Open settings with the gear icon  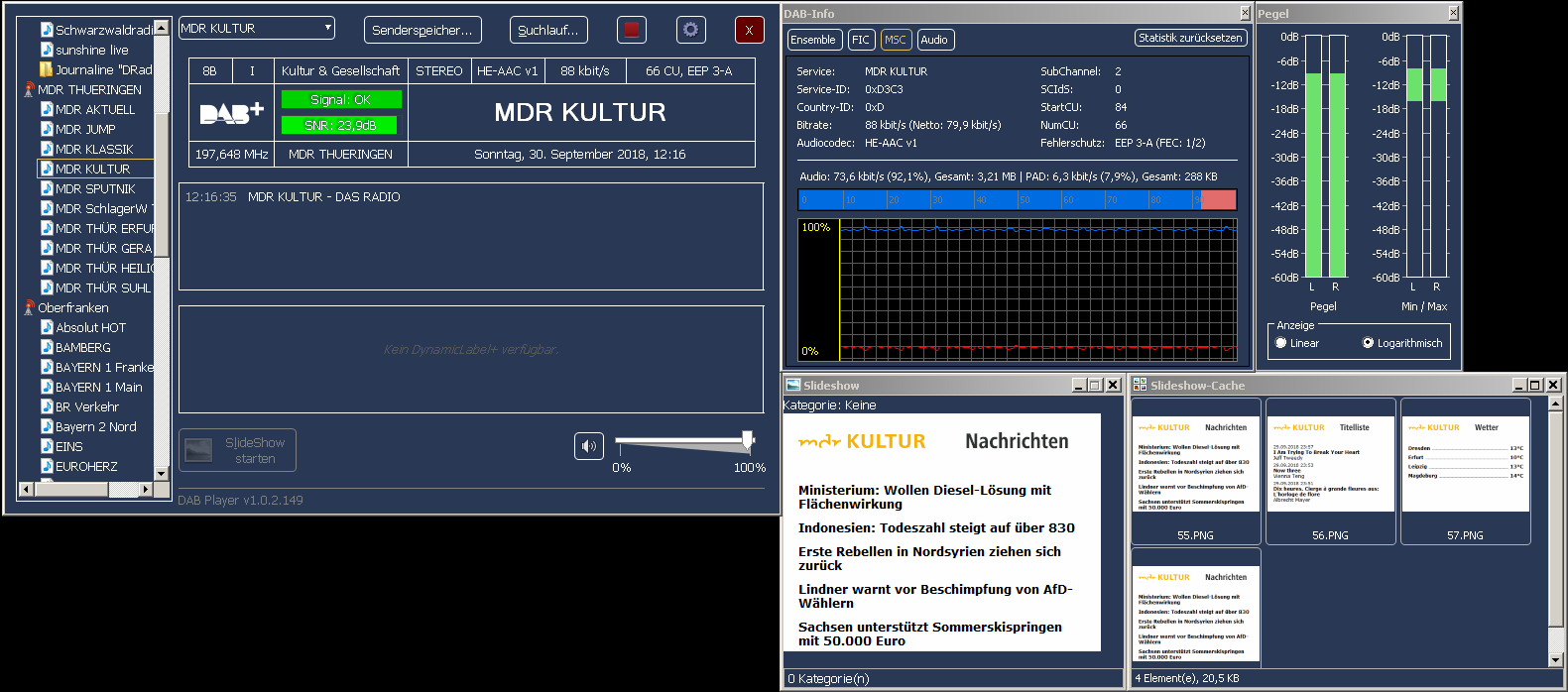pyautogui.click(x=690, y=30)
